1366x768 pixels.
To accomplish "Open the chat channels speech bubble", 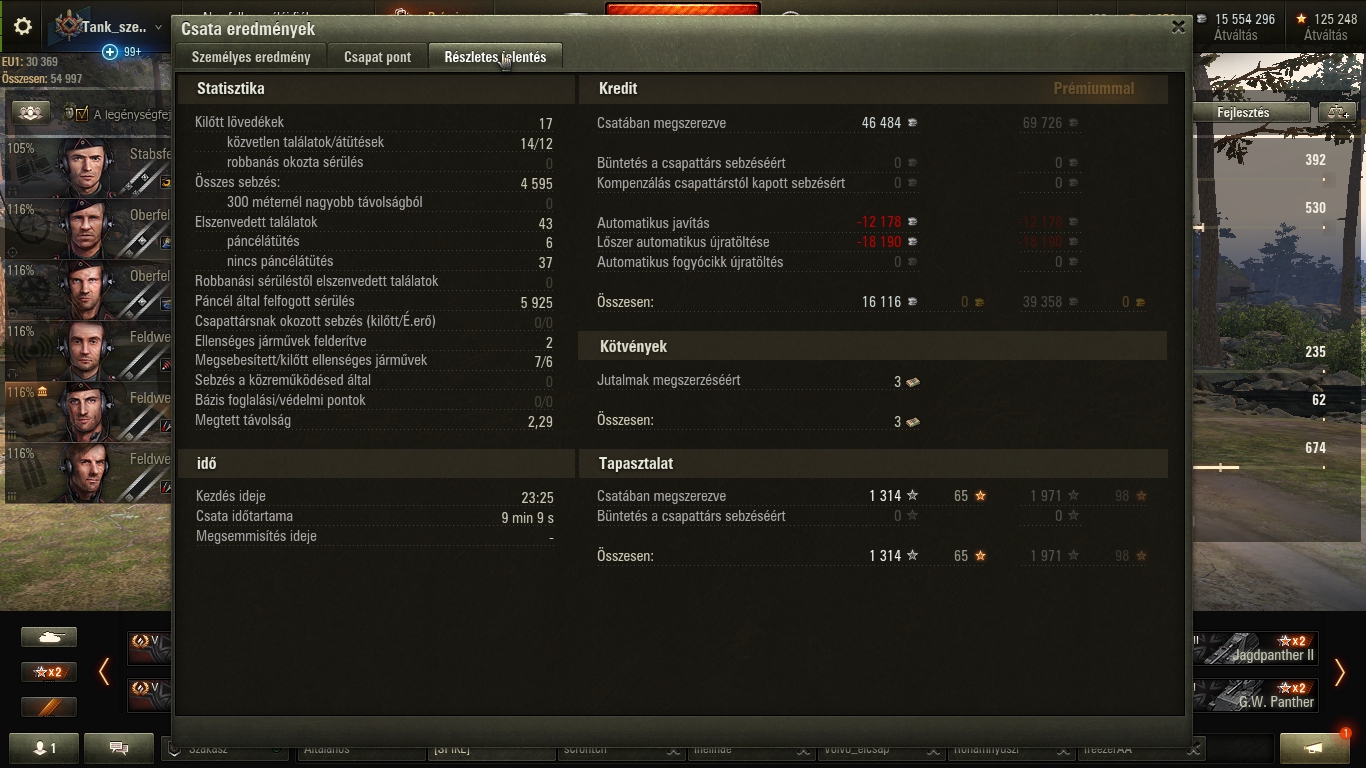I will pos(119,748).
